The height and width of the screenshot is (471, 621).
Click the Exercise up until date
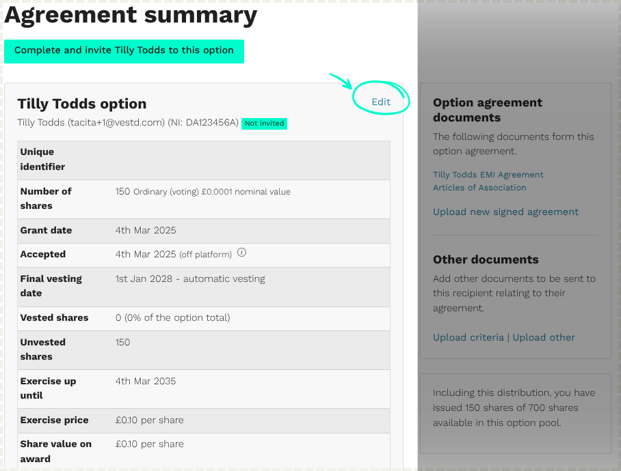pos(146,381)
